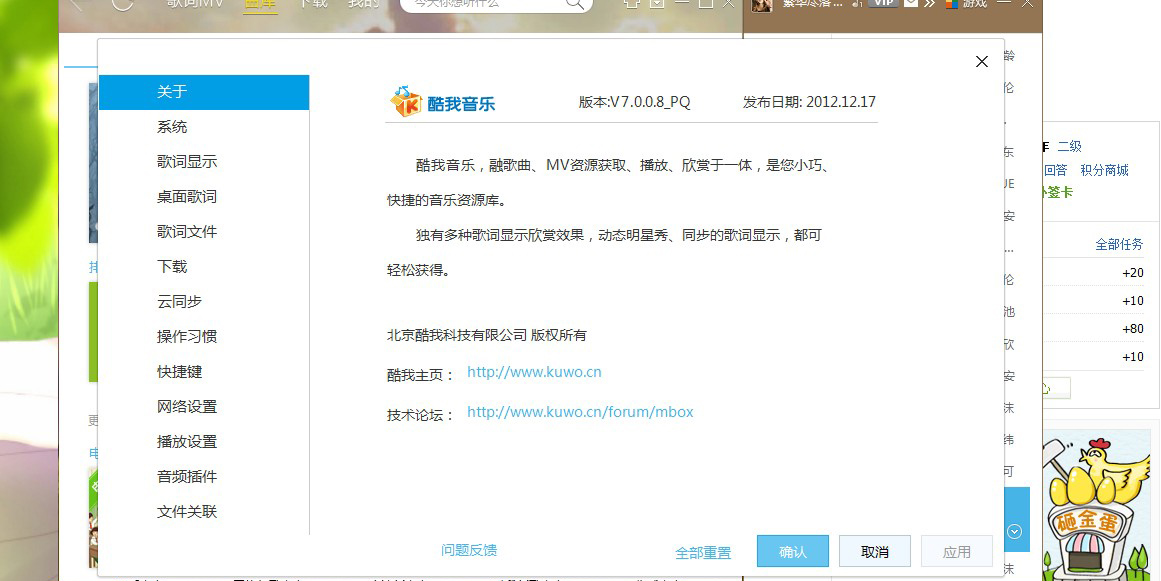Click the 酷我音乐 logo icon
The height and width of the screenshot is (581, 1161).
click(x=406, y=101)
